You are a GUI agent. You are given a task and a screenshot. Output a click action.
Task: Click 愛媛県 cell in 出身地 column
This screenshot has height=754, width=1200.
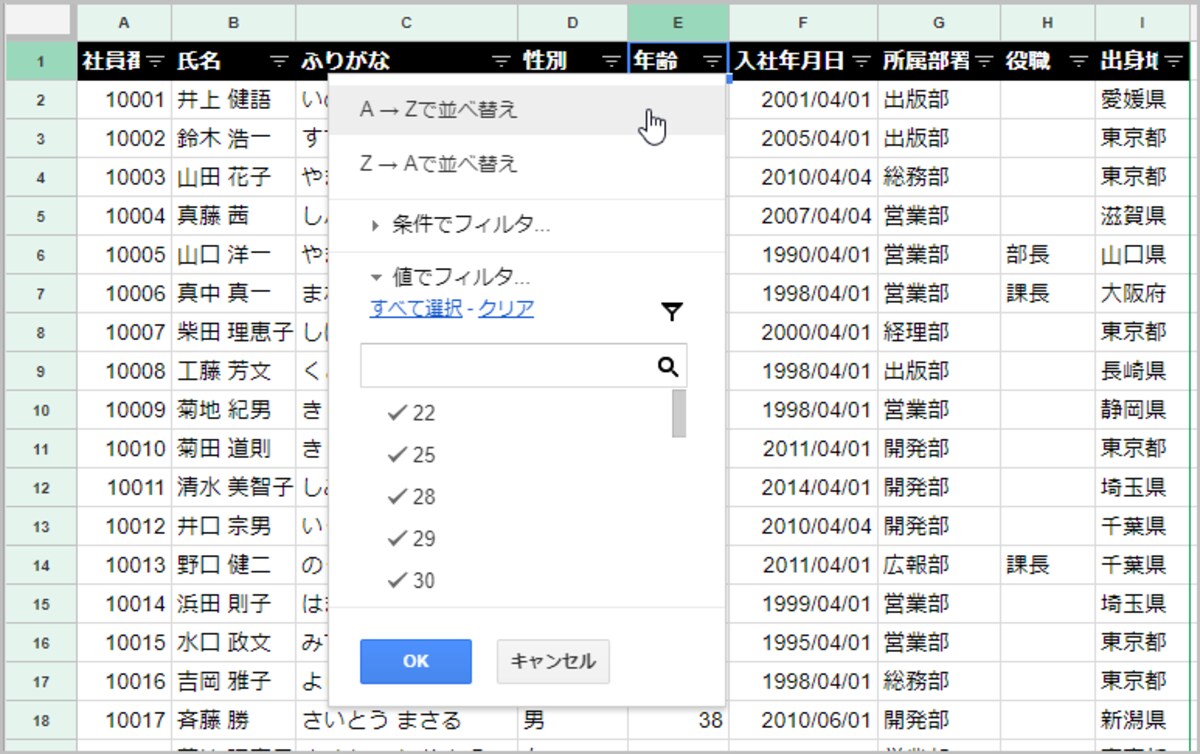(x=1143, y=99)
